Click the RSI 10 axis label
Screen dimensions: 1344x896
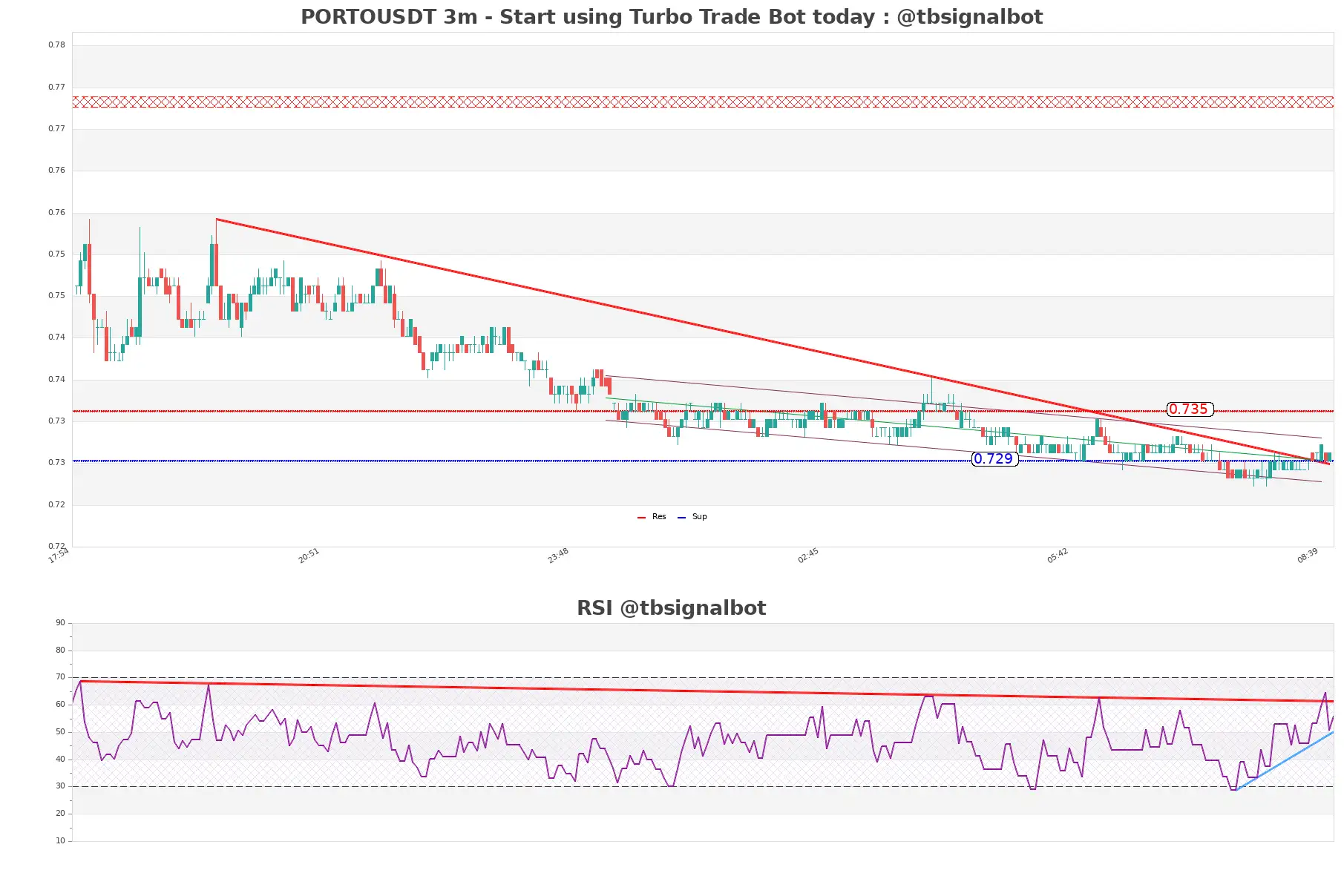(61, 841)
